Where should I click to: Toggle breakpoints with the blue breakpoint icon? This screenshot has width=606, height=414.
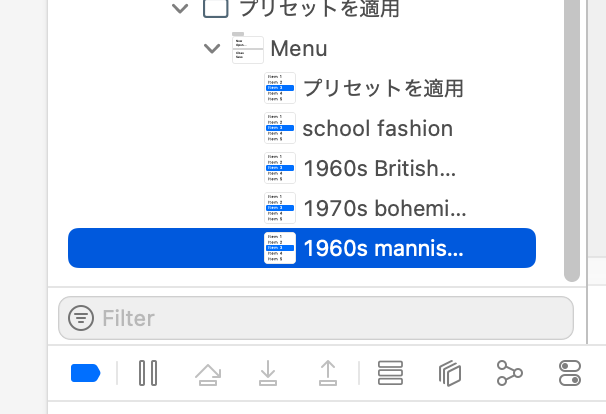coord(86,374)
